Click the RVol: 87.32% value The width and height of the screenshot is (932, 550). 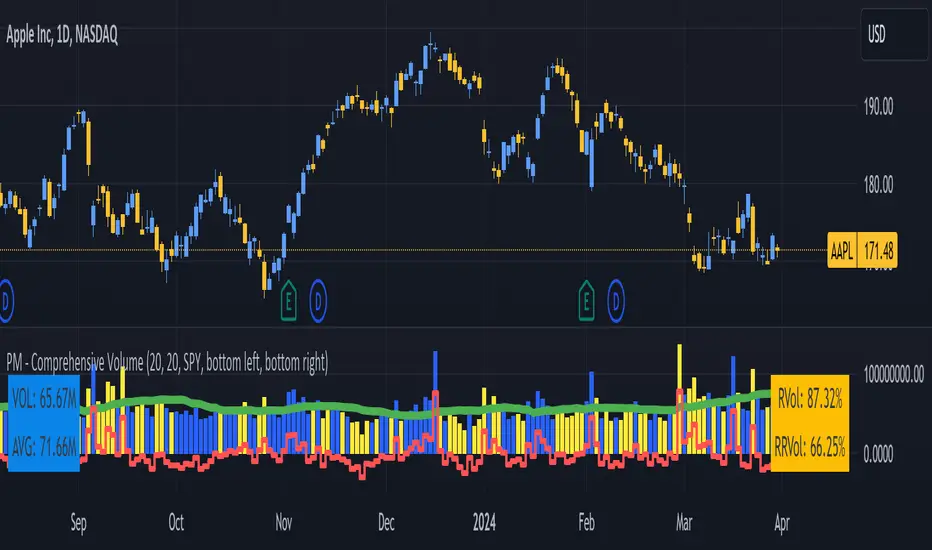tap(810, 399)
